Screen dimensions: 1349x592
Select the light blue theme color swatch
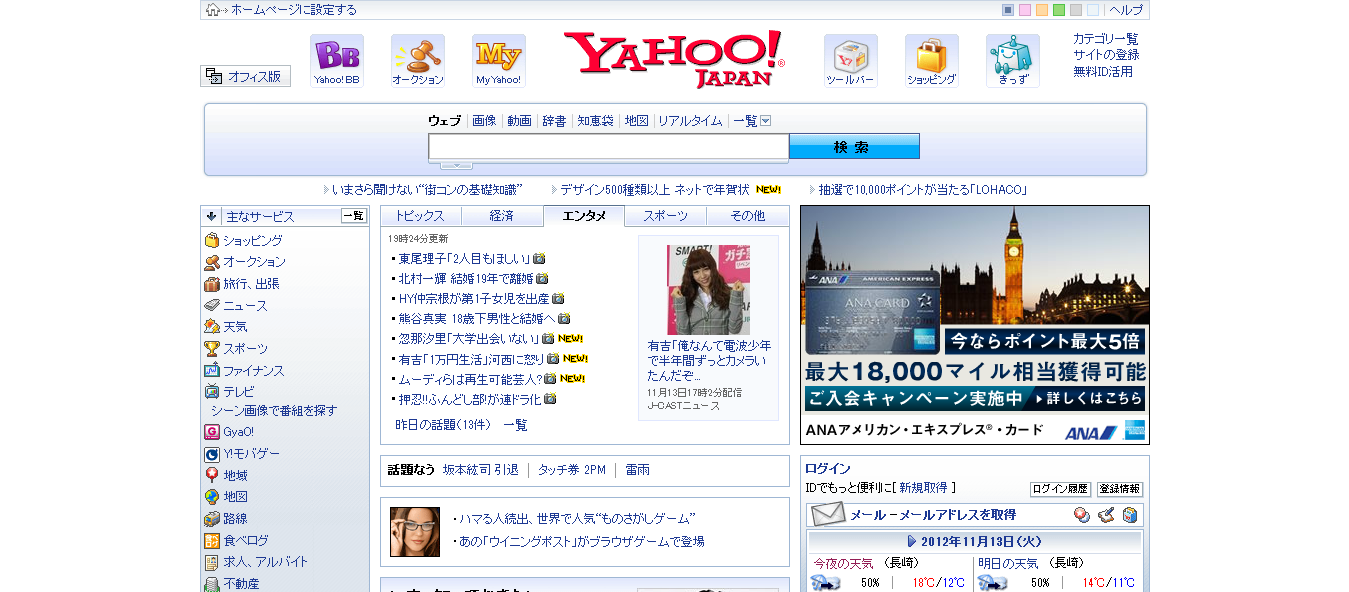[1093, 10]
